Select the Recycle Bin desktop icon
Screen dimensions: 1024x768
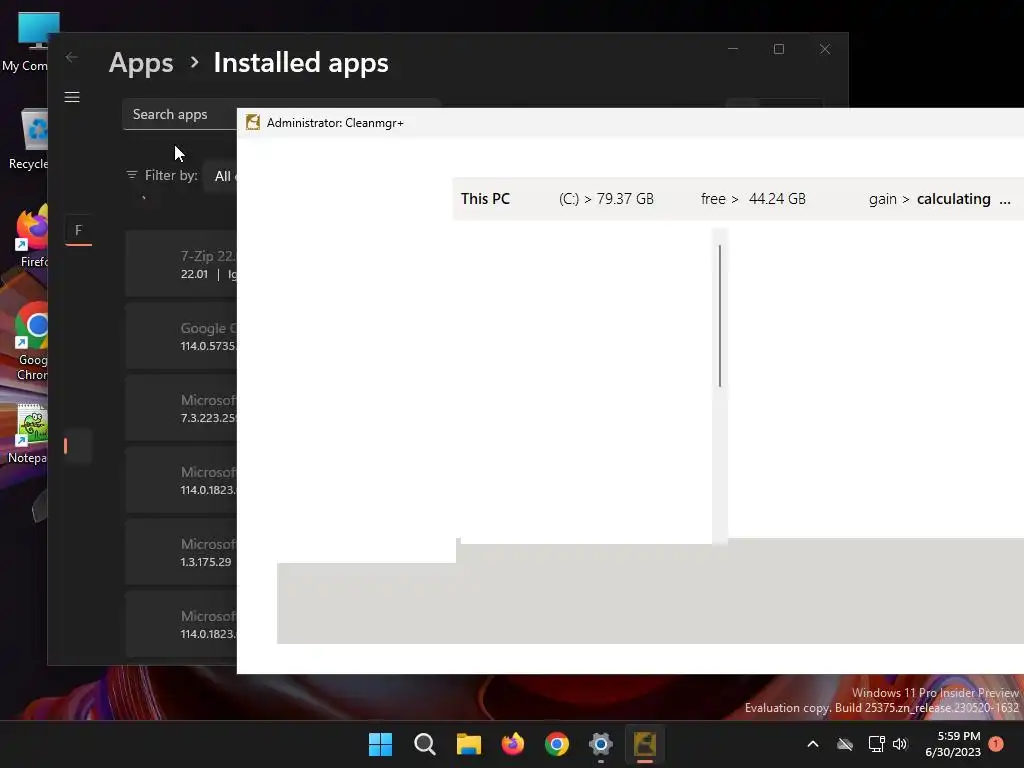(x=29, y=140)
